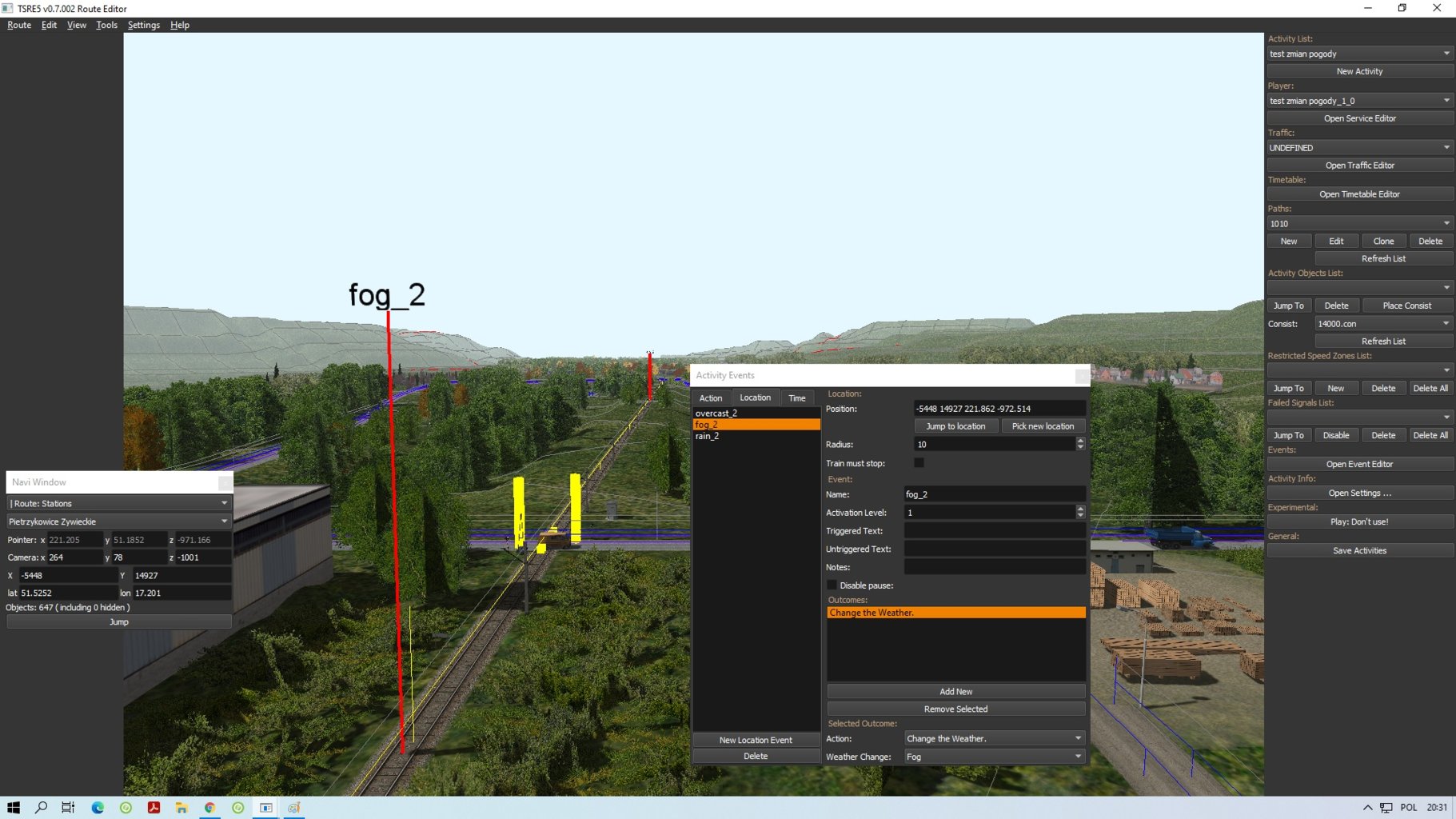Open the Activity List dropdown
Screen dimensions: 1456x819
[x=1446, y=54]
